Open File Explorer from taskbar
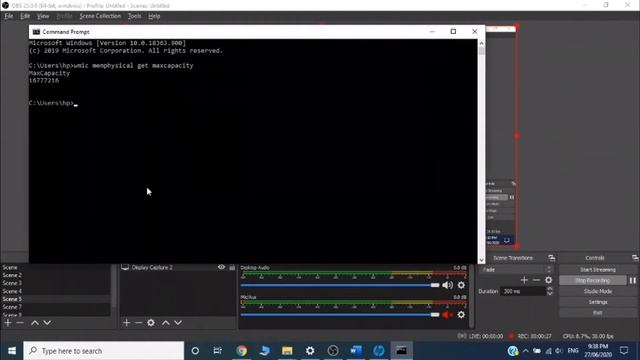 (287, 351)
